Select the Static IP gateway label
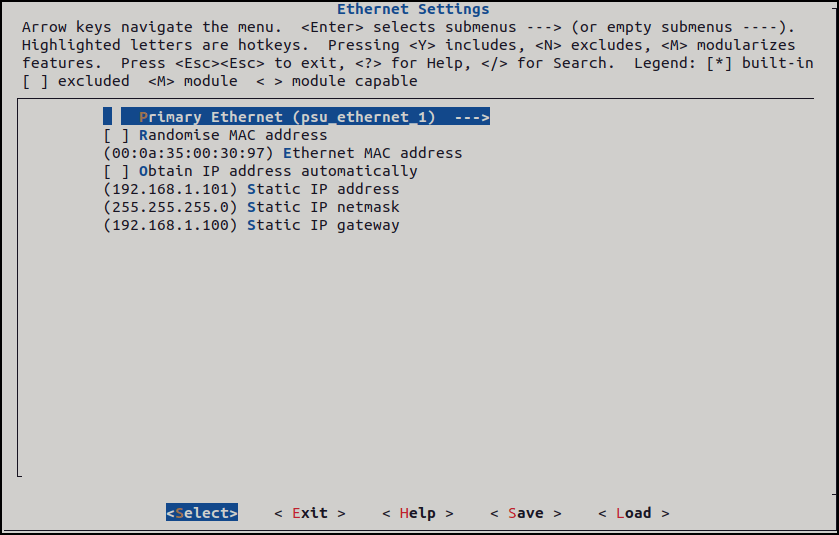This screenshot has width=839, height=535. click(x=323, y=225)
